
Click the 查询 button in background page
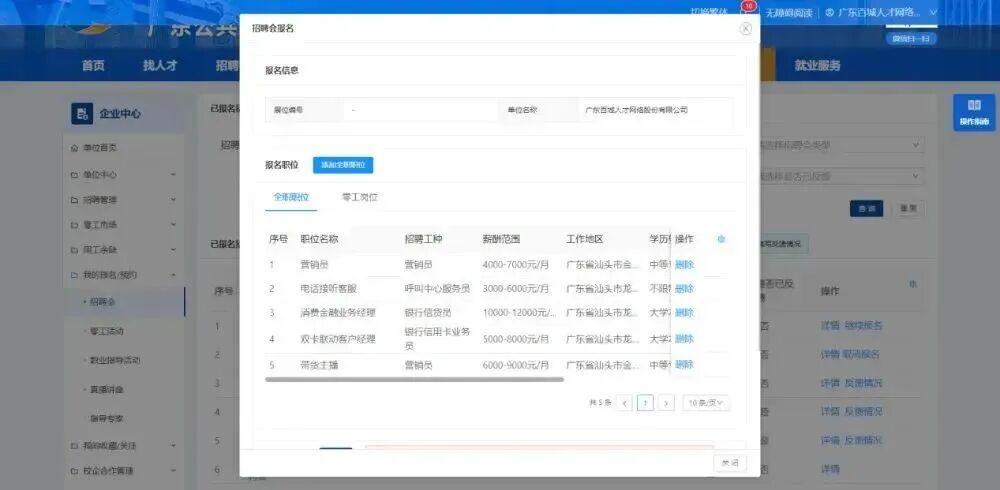click(866, 208)
